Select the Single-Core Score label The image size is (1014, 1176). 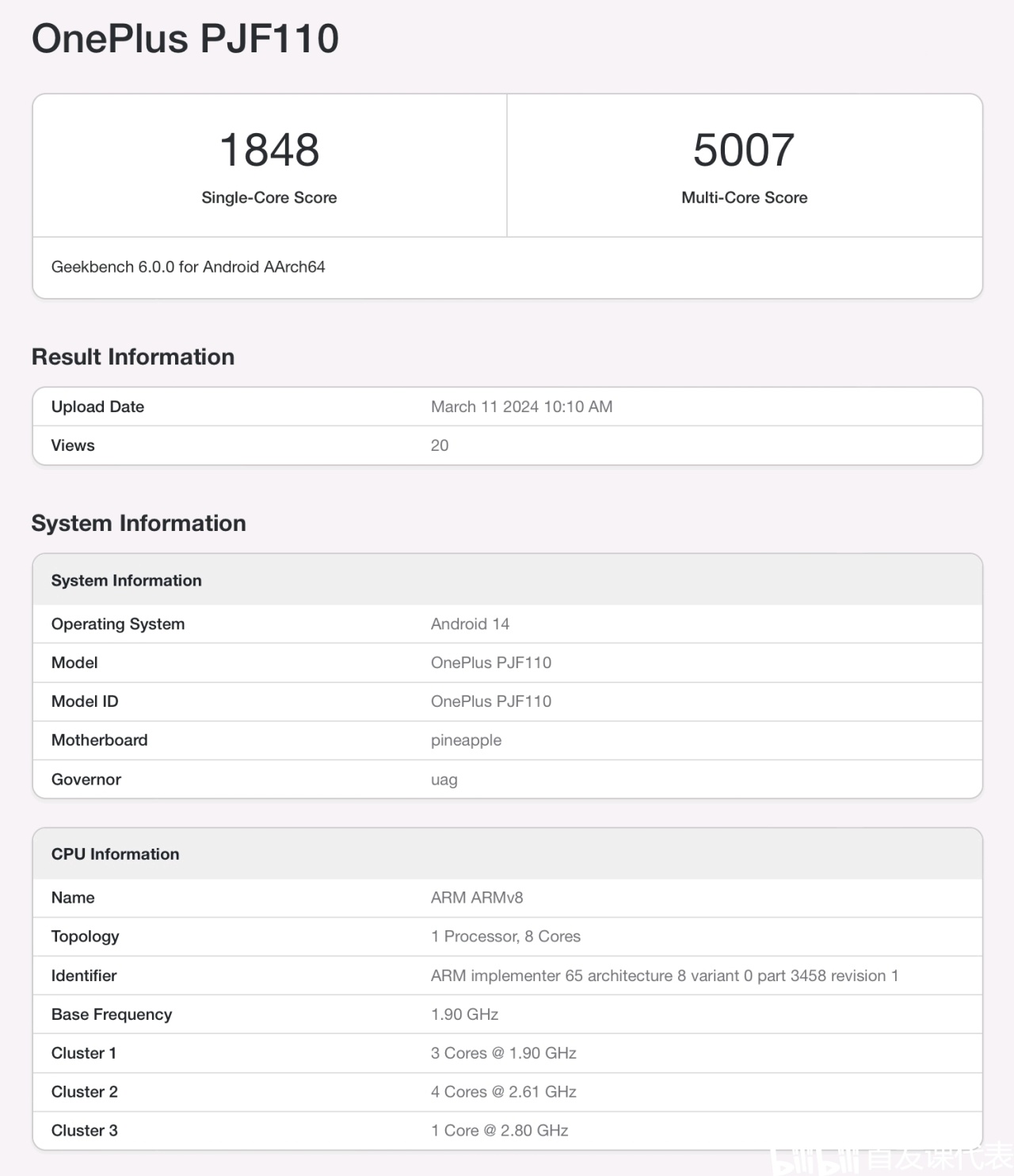pos(269,197)
